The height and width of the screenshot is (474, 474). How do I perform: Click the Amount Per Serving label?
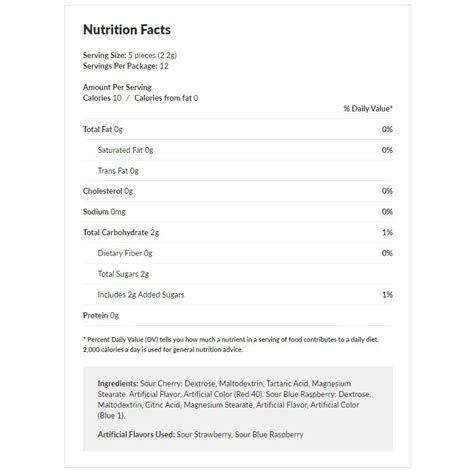(x=117, y=87)
